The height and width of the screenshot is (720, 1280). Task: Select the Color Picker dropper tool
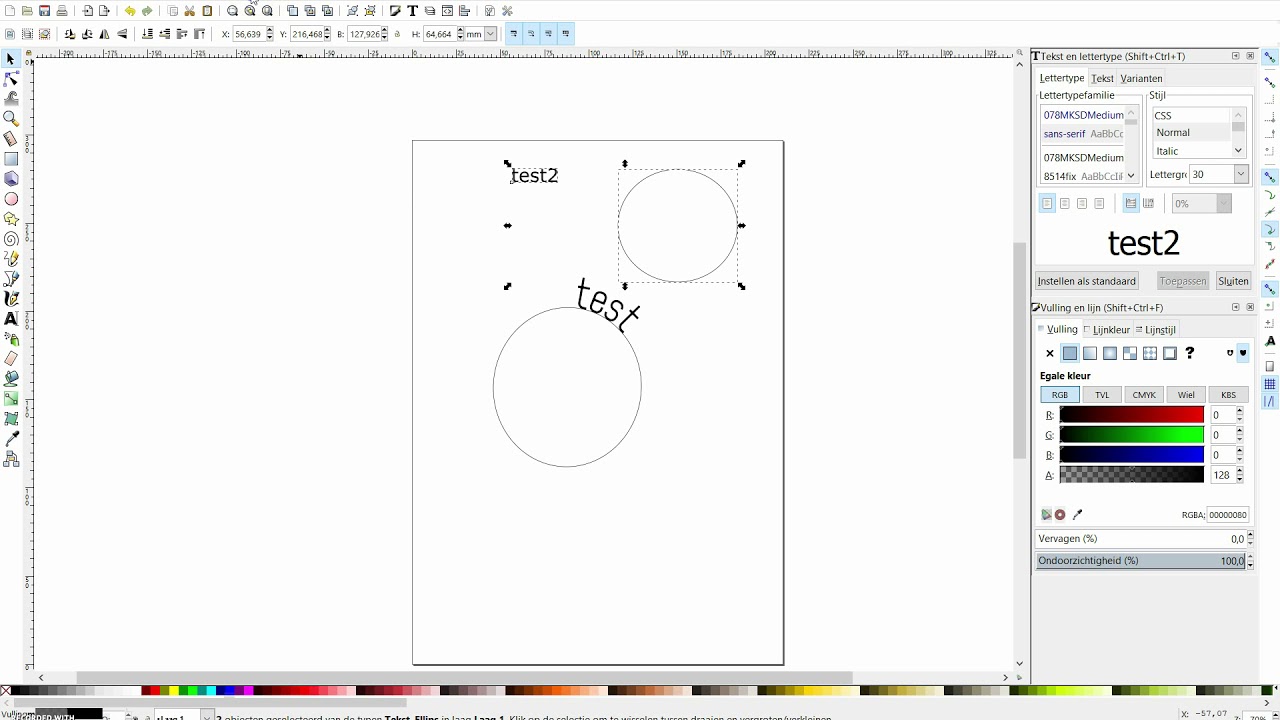[11, 439]
